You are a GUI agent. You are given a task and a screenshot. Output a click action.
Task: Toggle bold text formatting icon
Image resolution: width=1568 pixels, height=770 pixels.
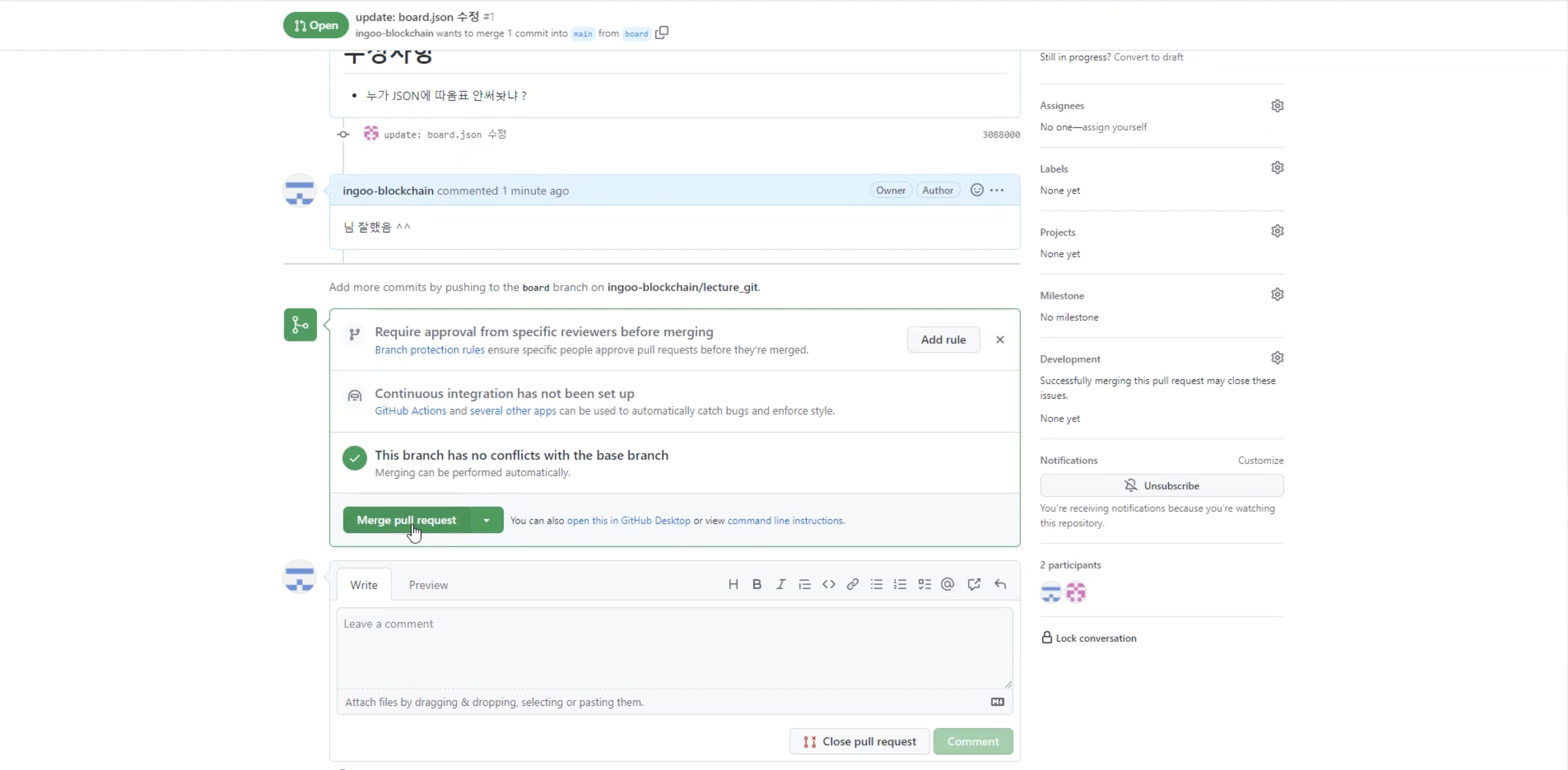coord(757,585)
